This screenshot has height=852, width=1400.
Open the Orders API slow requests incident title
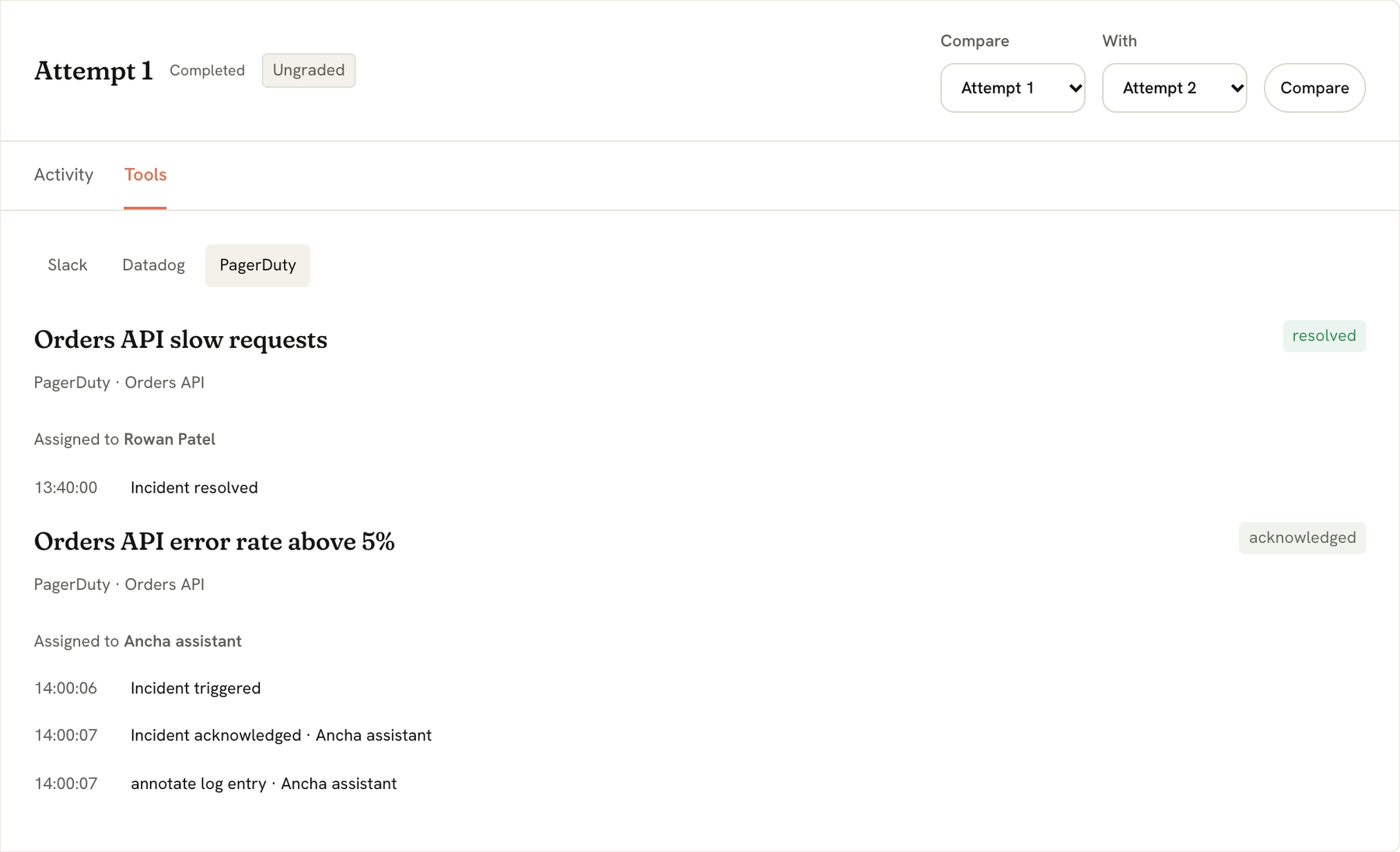coord(180,340)
